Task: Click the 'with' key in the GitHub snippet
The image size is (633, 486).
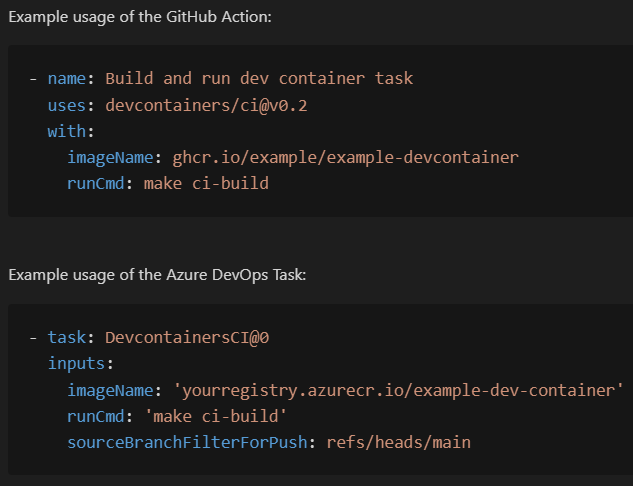Action: click(x=67, y=131)
